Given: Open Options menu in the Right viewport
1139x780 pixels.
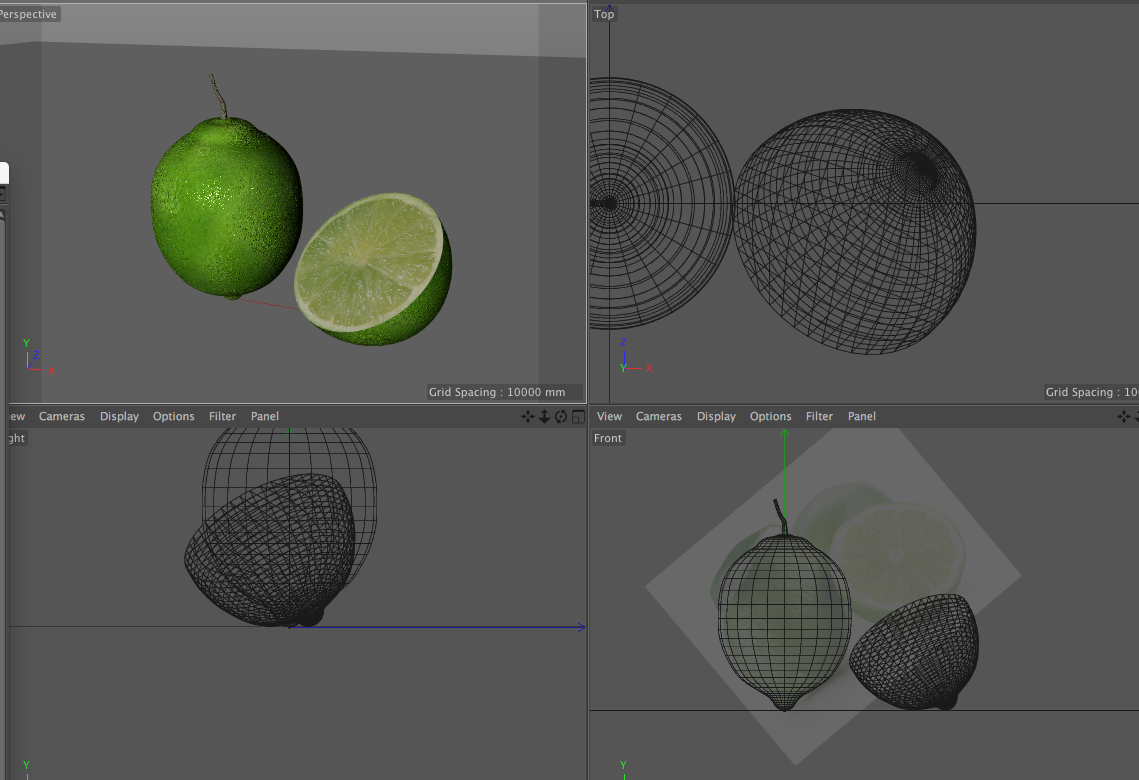Looking at the screenshot, I should 173,417.
